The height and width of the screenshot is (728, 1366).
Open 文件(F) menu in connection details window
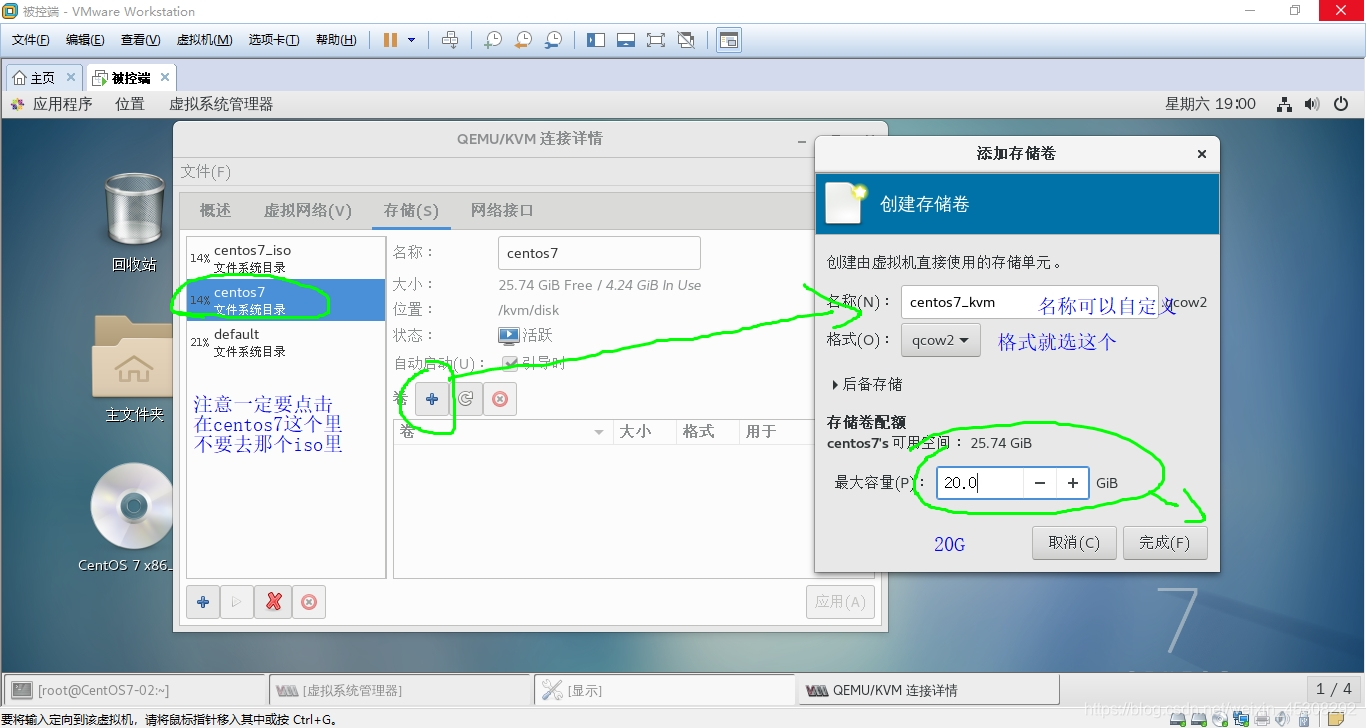[206, 172]
